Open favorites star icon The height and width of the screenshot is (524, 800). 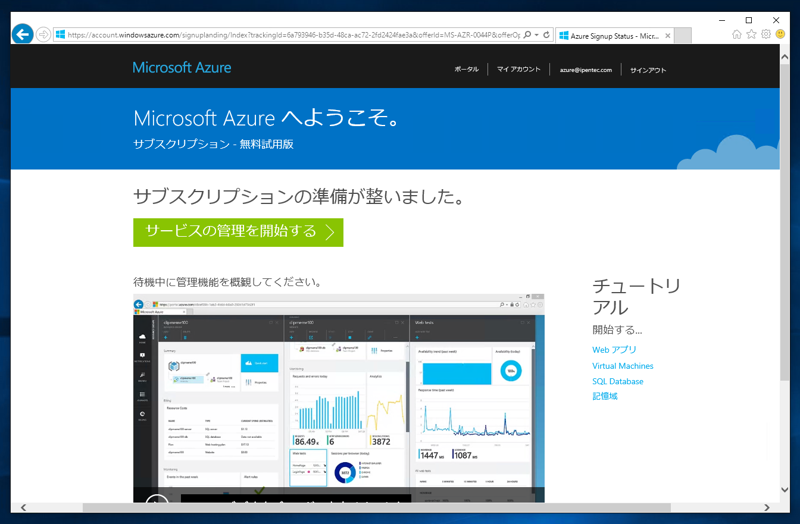coord(752,34)
